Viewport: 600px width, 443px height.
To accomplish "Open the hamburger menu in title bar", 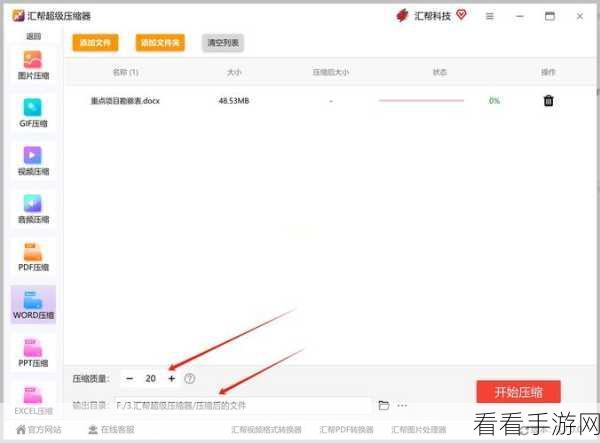I will click(489, 16).
